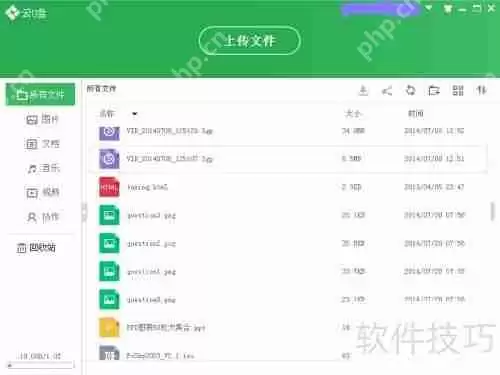Click the 所有文件 breadcrumb above file list

tap(101, 89)
